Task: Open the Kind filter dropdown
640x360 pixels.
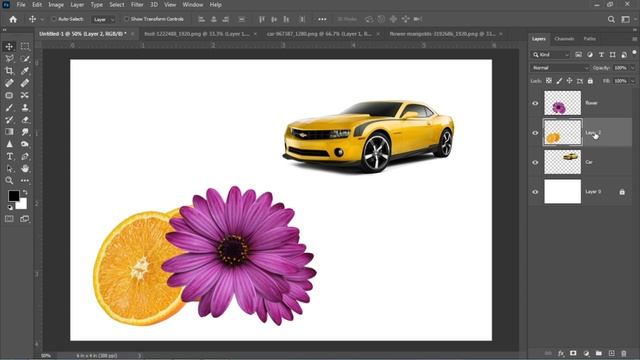Action: pos(551,55)
